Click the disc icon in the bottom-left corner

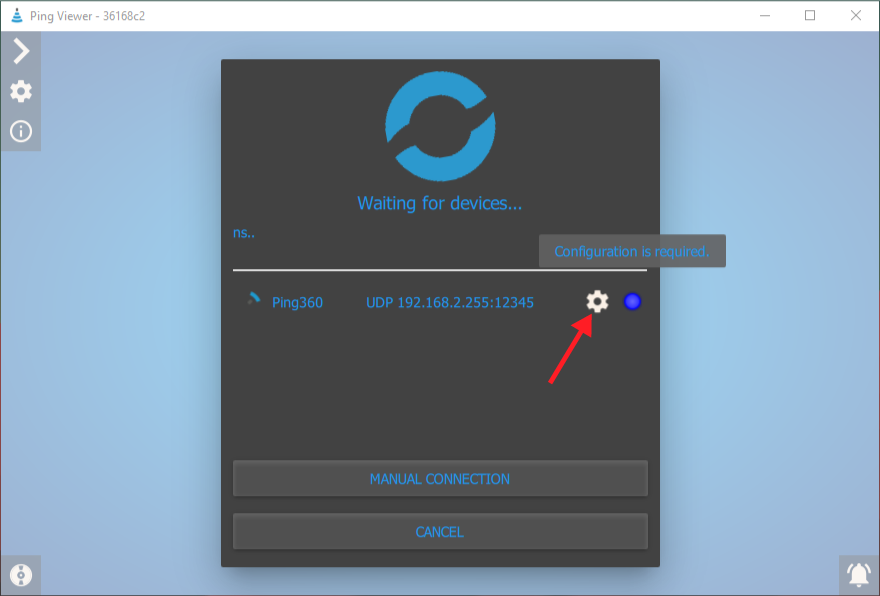click(21, 575)
